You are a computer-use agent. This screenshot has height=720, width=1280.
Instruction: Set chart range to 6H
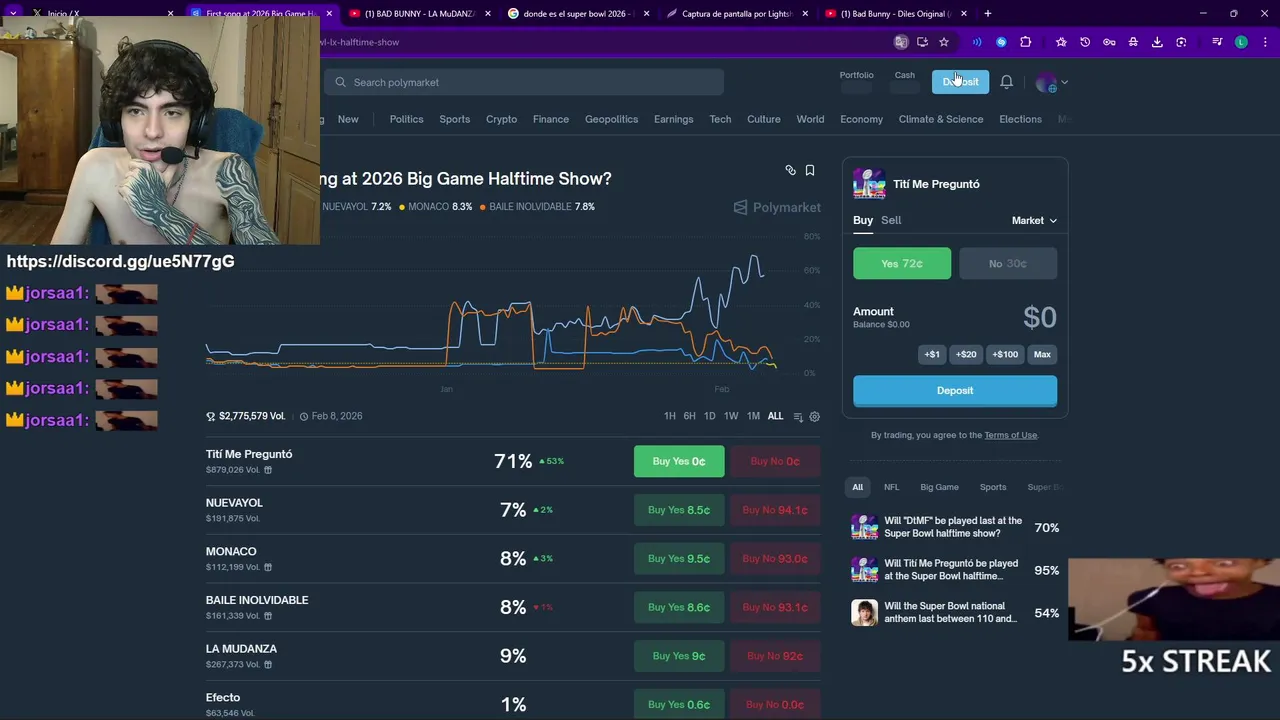(x=689, y=416)
